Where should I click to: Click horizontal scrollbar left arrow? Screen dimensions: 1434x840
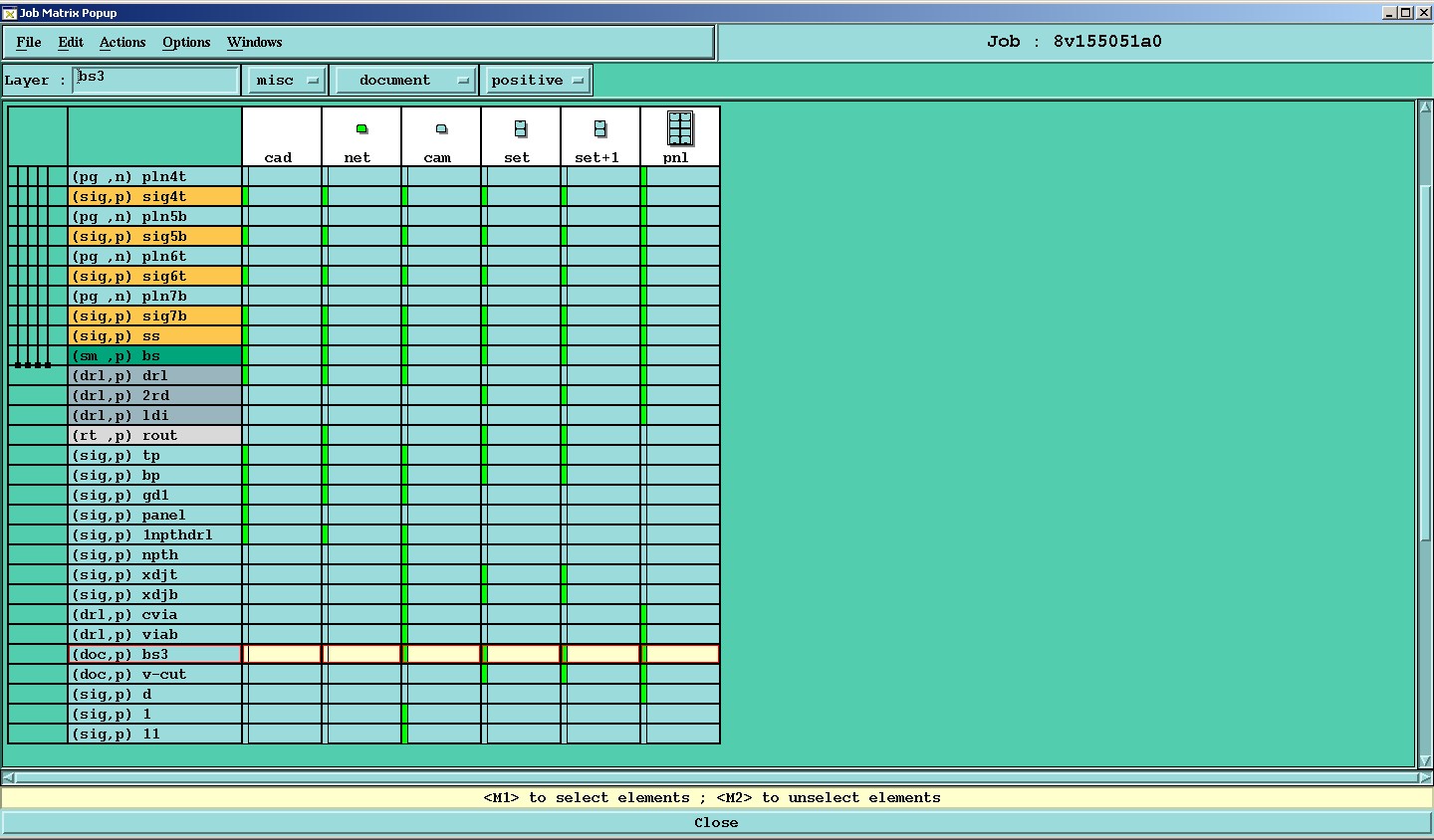coord(9,778)
